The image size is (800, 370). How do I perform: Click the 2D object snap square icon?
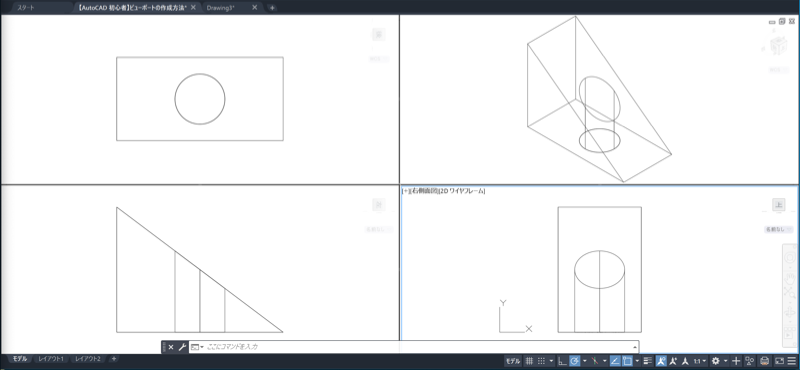pyautogui.click(x=627, y=361)
